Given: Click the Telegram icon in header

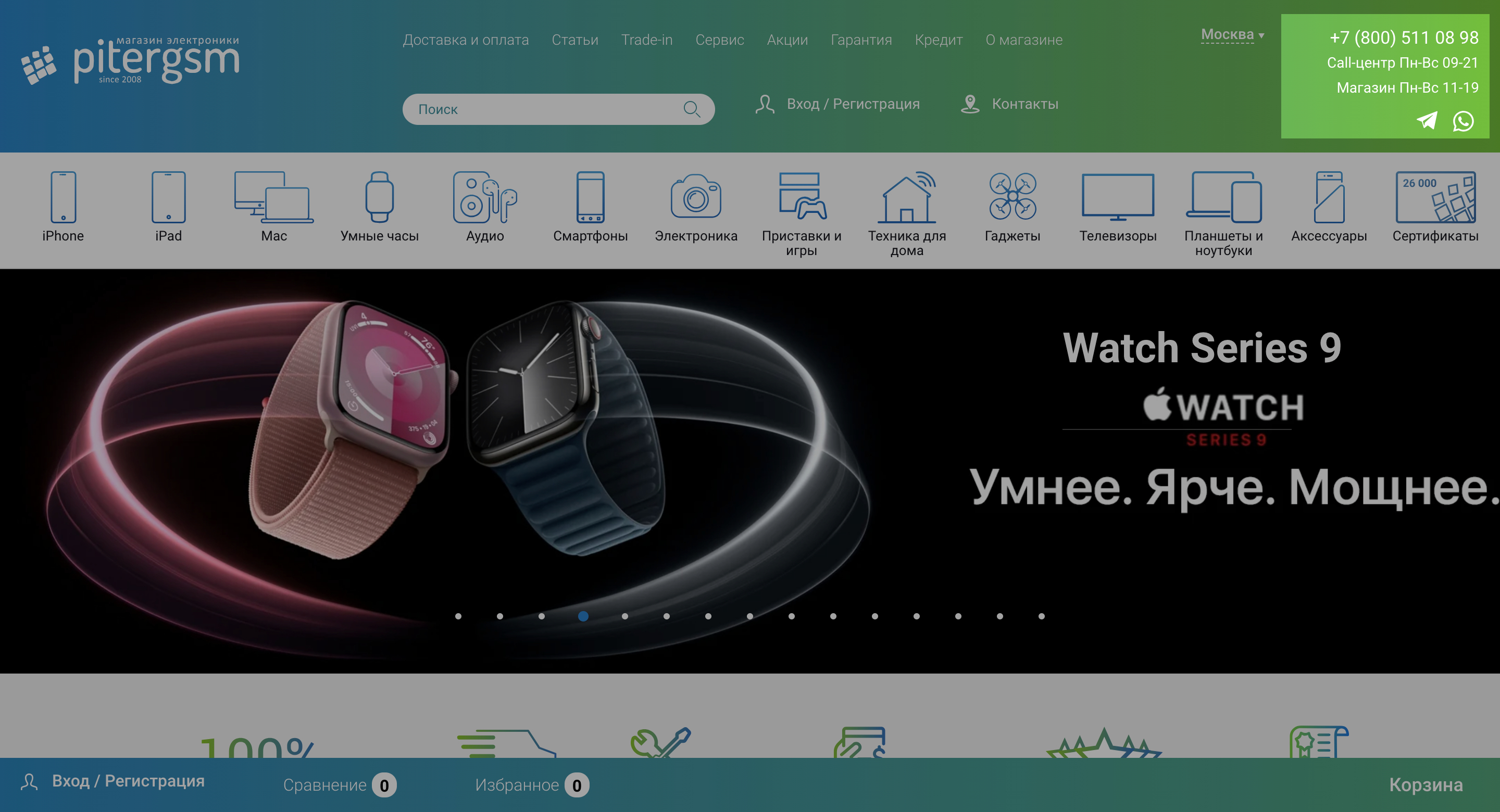Looking at the screenshot, I should (1427, 120).
